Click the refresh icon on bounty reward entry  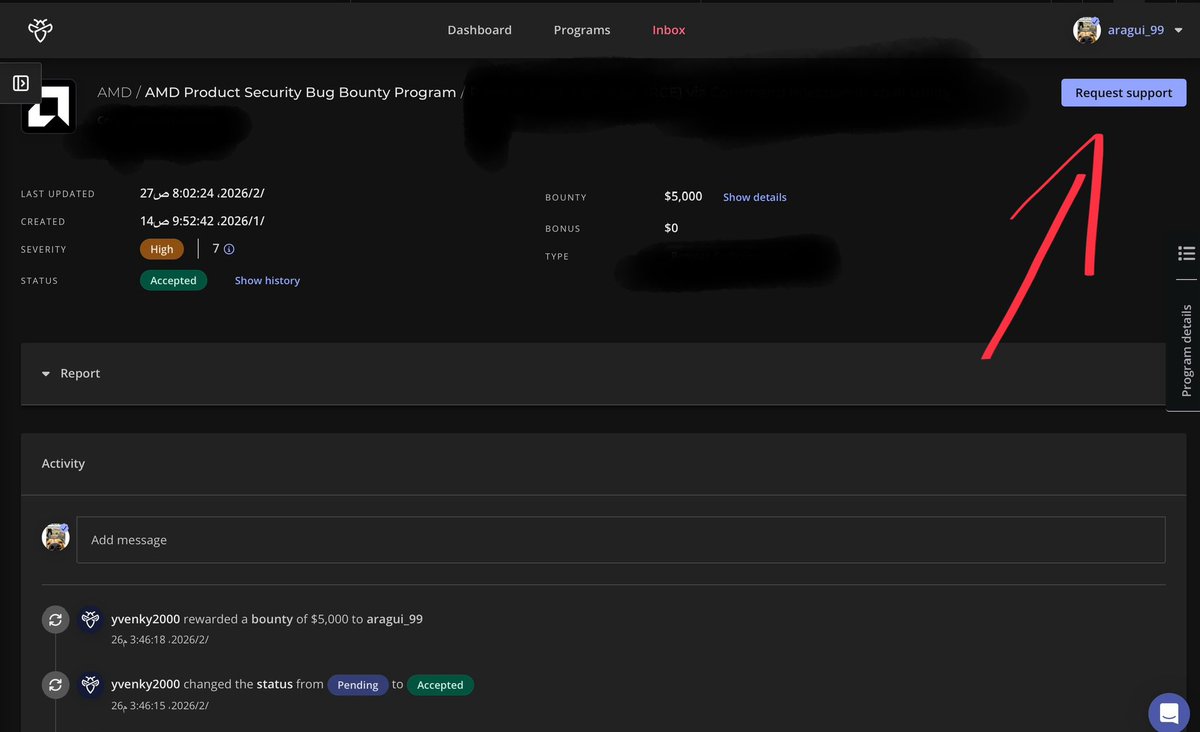tap(55, 620)
